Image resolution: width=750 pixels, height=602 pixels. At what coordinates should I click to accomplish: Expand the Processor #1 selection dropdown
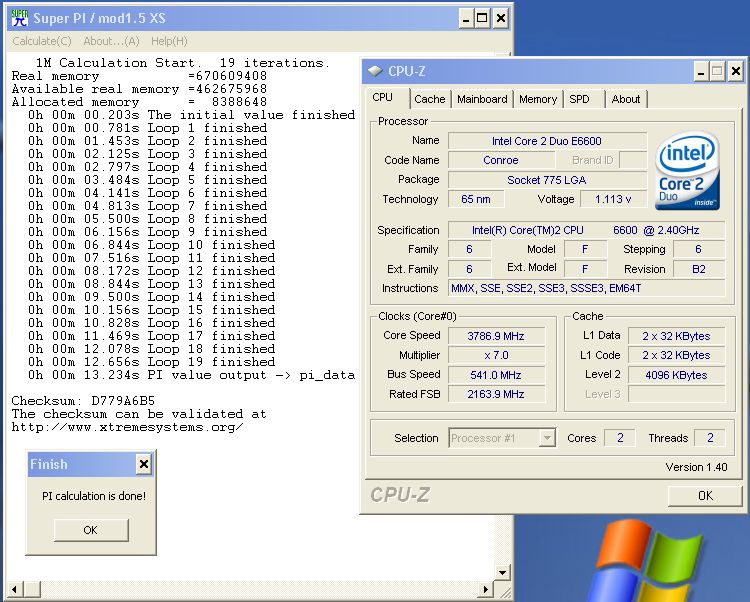pyautogui.click(x=547, y=438)
